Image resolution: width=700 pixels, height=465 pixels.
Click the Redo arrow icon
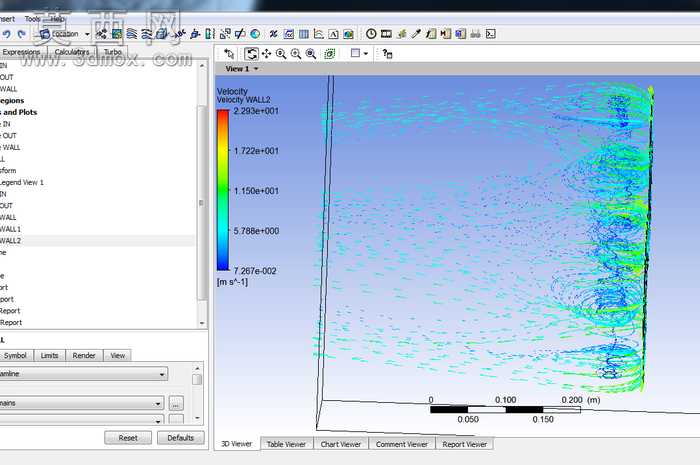[21, 34]
